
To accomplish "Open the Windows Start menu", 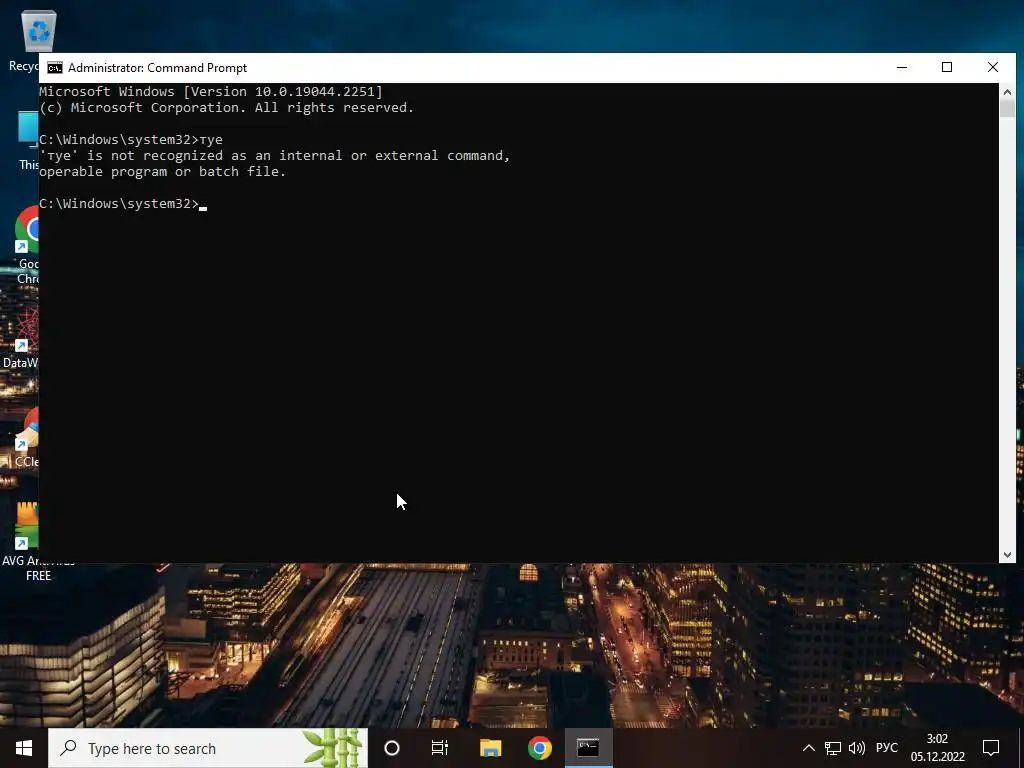I will click(24, 748).
